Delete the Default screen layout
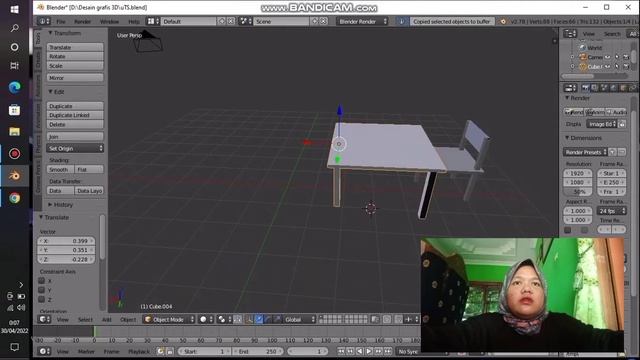 point(231,21)
